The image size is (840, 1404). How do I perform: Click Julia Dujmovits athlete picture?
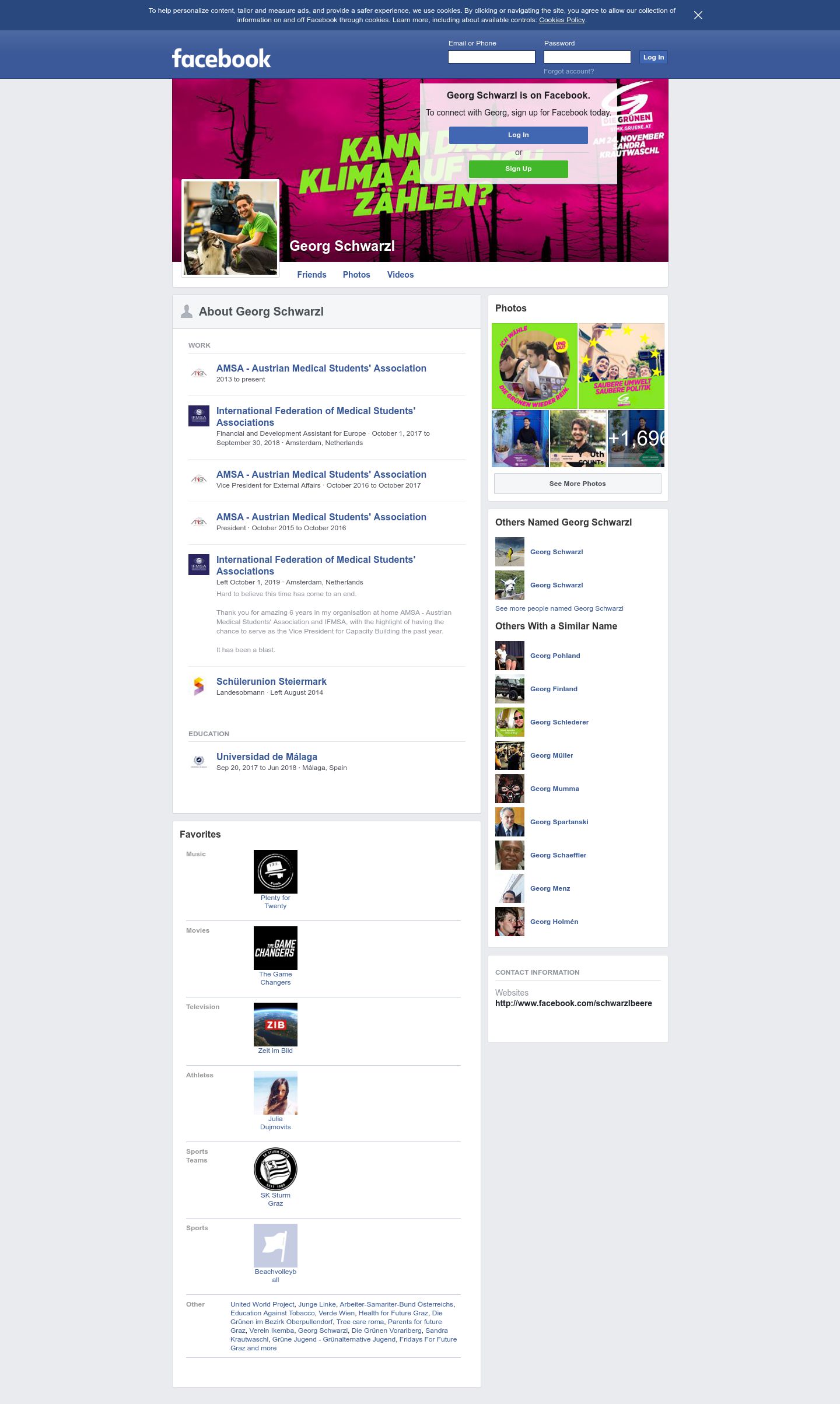[x=275, y=1093]
